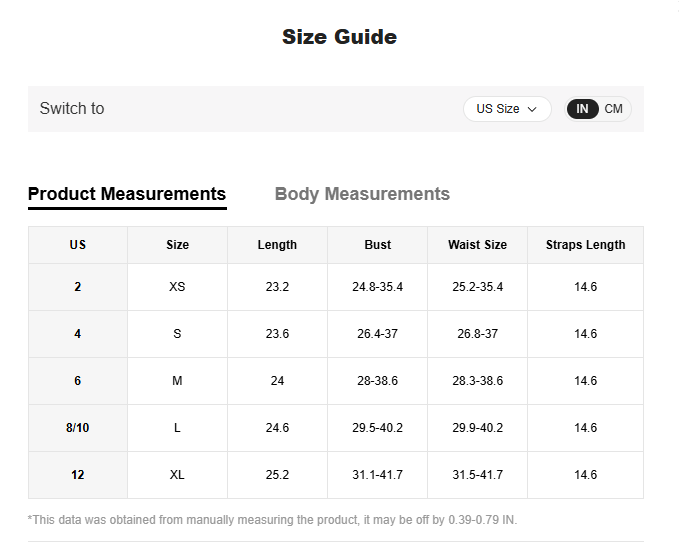
Task: Select the Waist Size column header
Action: [x=477, y=245]
